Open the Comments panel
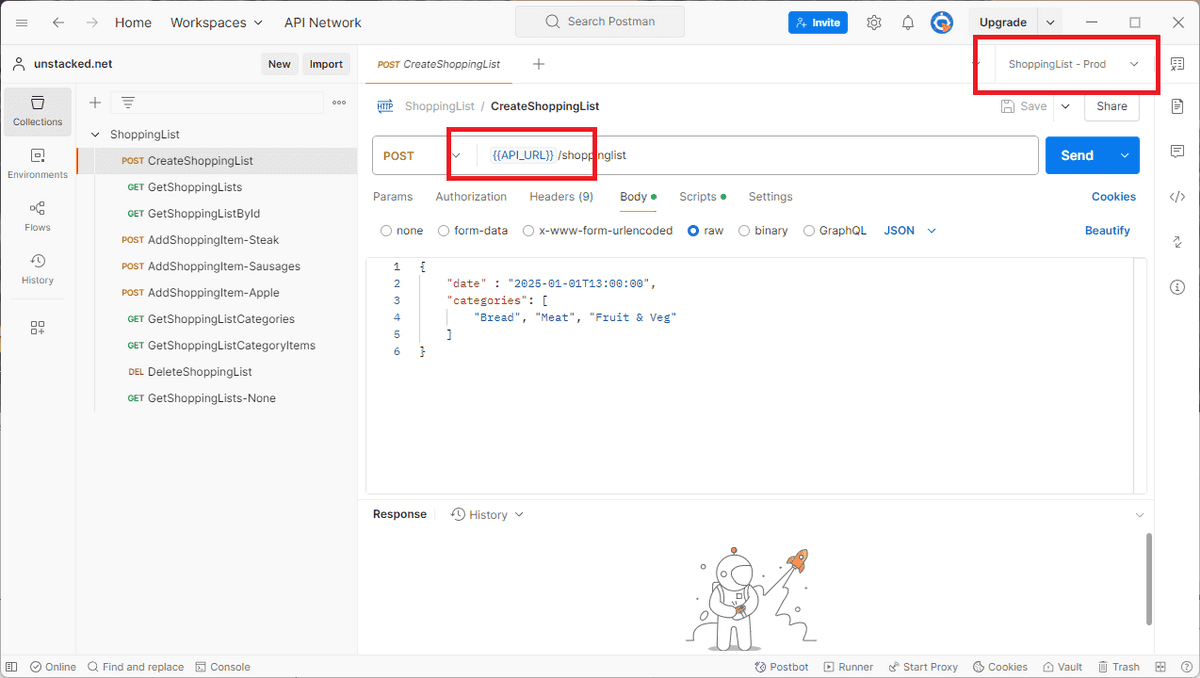 (1177, 151)
